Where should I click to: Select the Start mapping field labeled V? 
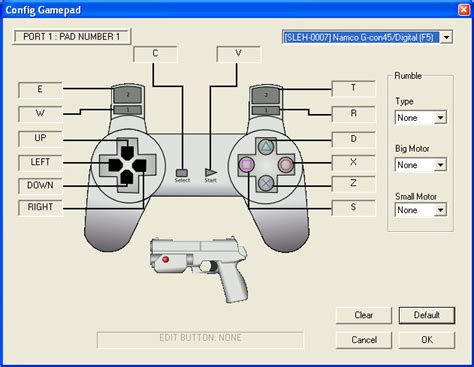pos(238,53)
